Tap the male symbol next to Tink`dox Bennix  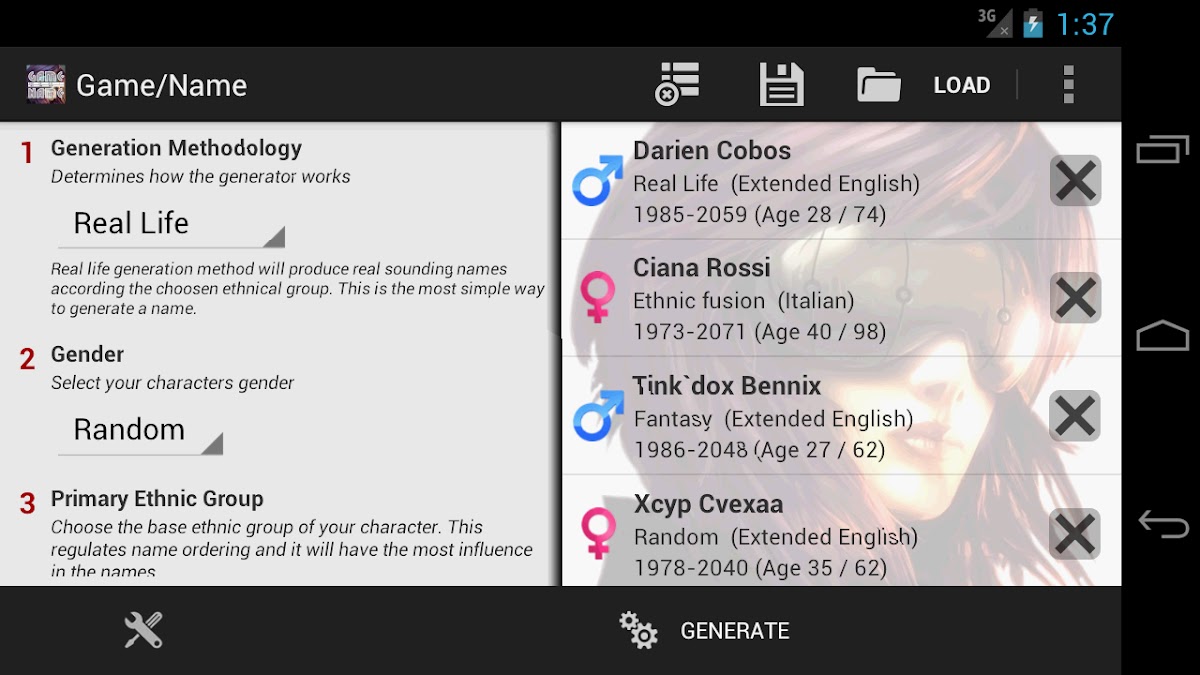pyautogui.click(x=597, y=416)
